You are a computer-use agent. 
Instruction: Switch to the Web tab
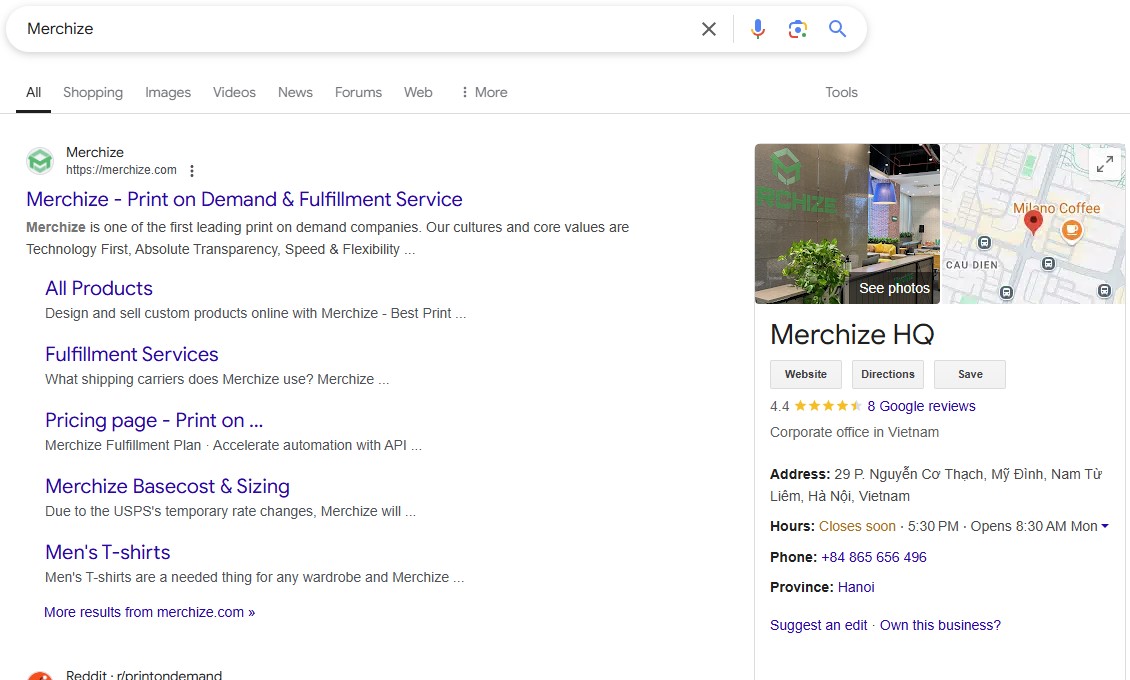pos(418,92)
